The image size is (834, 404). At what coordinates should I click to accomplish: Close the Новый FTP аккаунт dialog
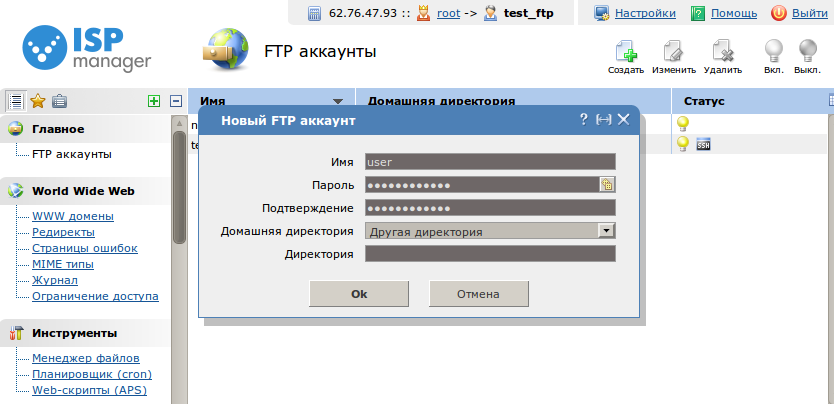pos(623,120)
